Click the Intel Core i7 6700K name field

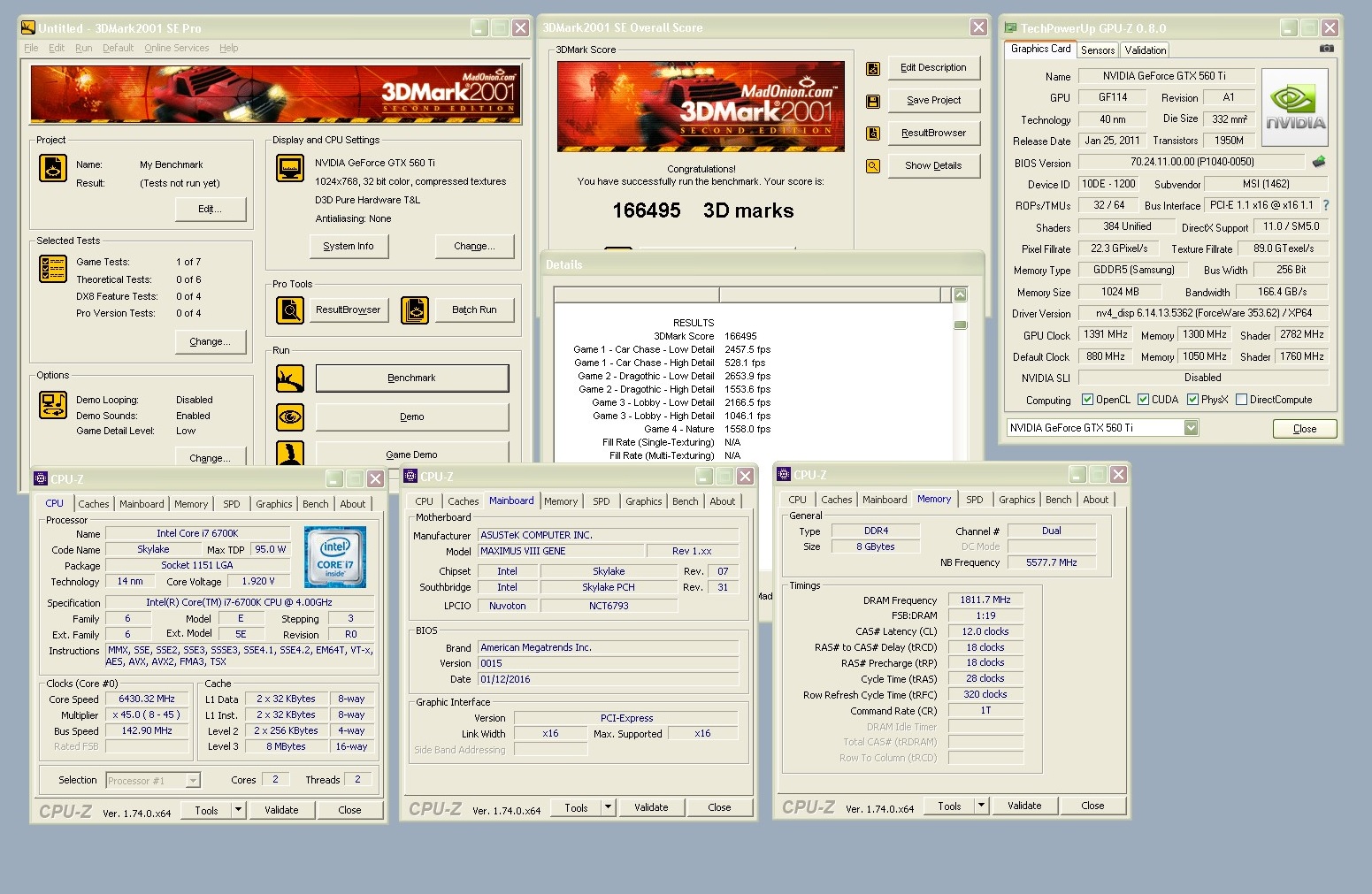pyautogui.click(x=198, y=533)
